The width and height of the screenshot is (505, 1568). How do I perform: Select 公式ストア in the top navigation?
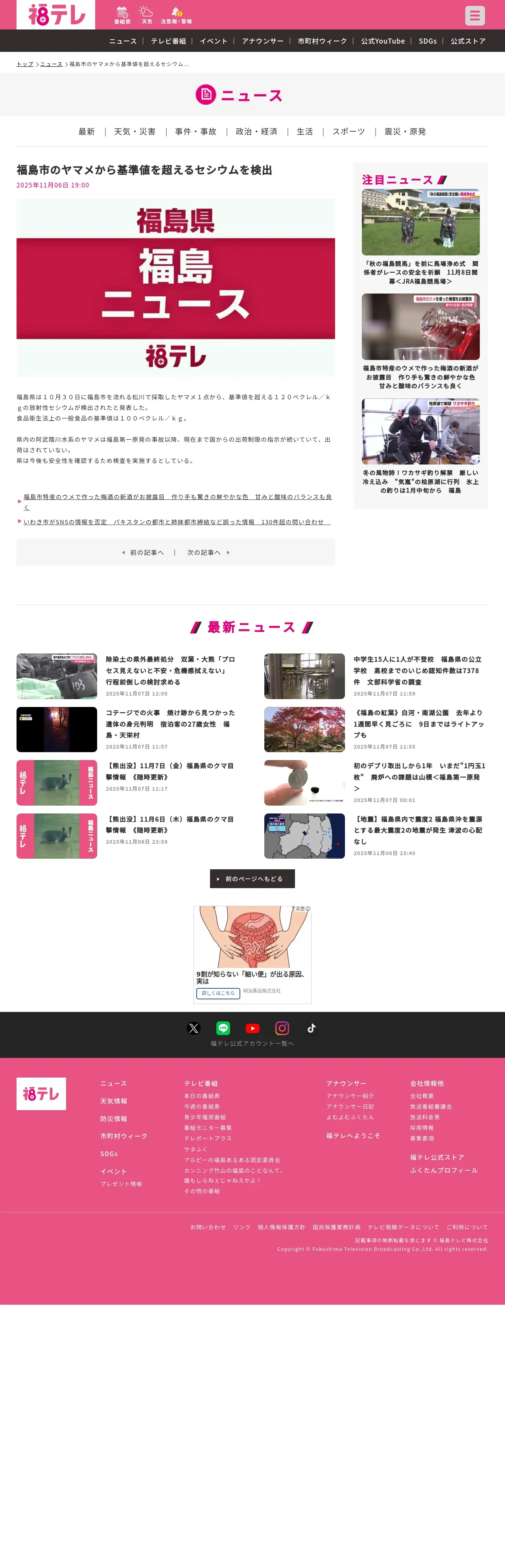pos(468,41)
